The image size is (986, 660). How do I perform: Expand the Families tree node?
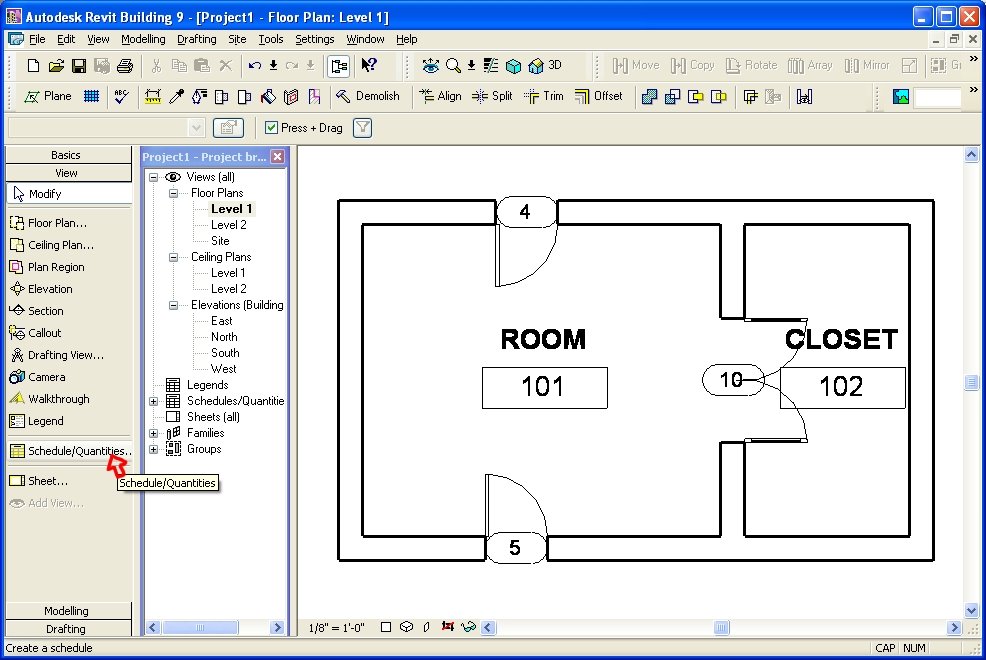click(x=154, y=433)
